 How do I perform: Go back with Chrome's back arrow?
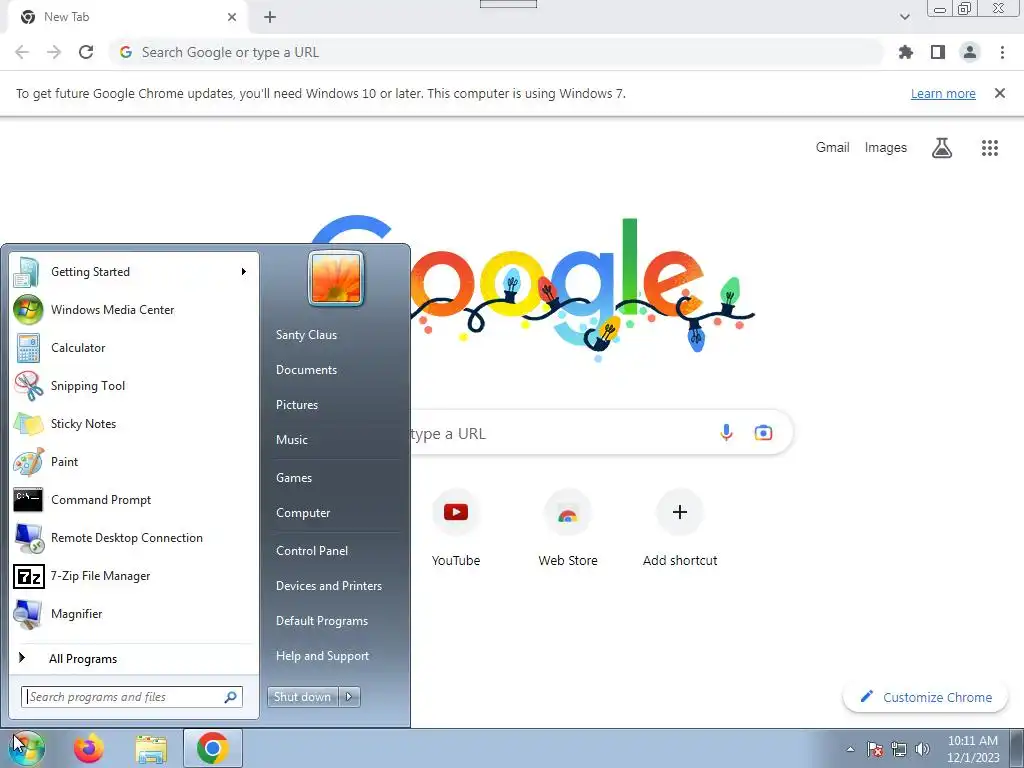[x=22, y=52]
